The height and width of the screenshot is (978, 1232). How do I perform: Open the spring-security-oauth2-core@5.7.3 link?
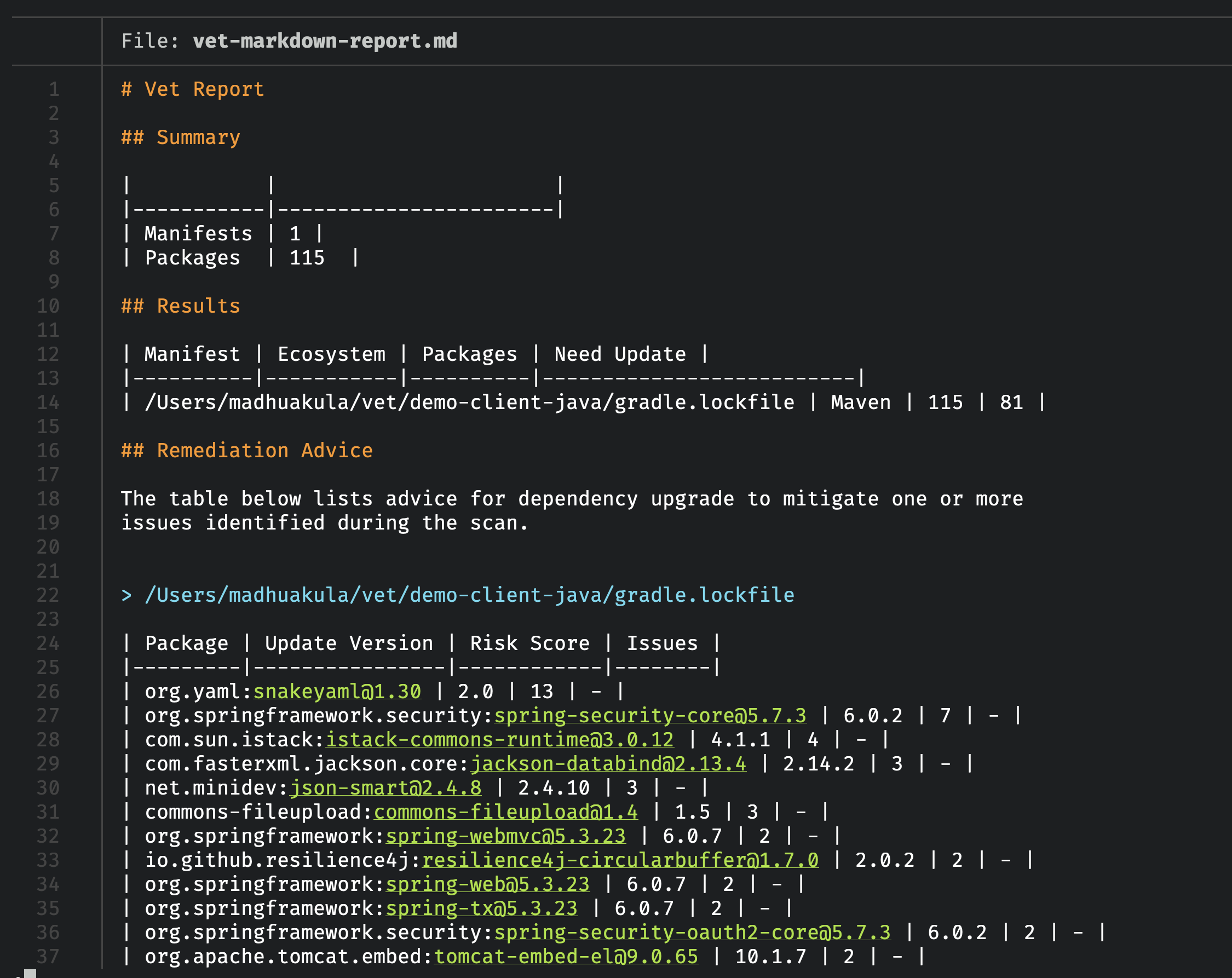pyautogui.click(x=692, y=932)
